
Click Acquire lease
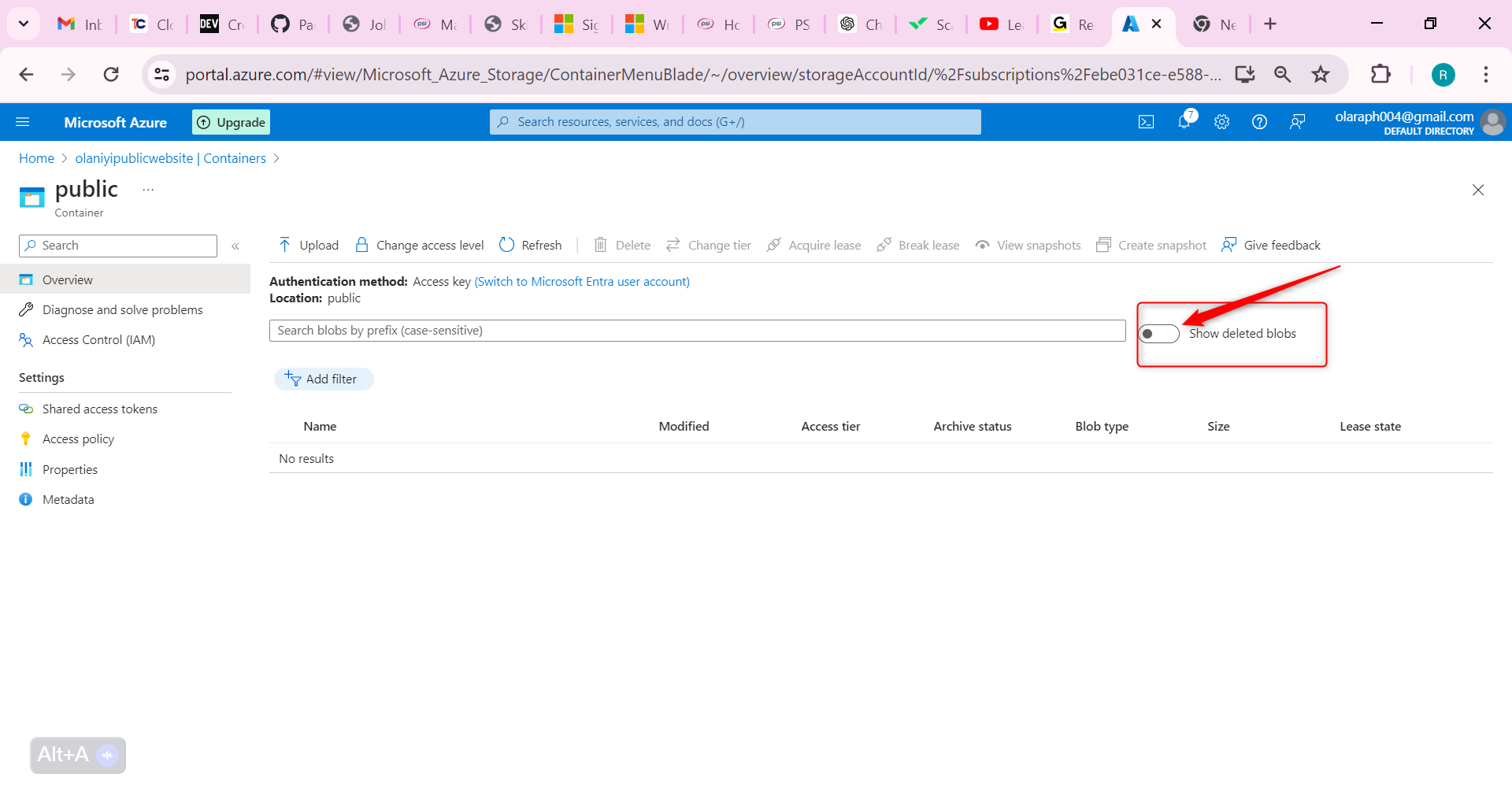814,246
